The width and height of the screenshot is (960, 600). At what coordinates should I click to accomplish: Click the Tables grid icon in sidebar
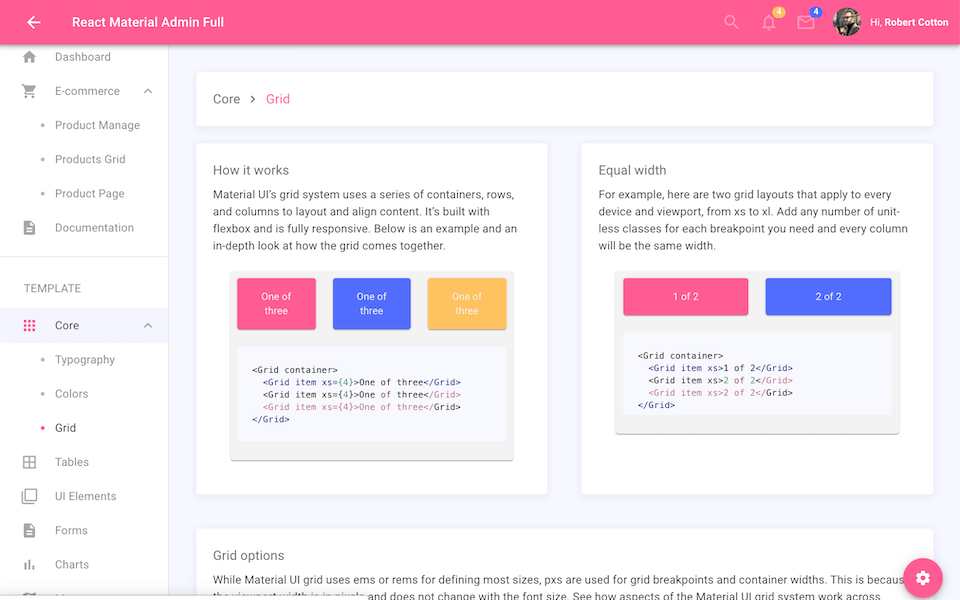30,461
